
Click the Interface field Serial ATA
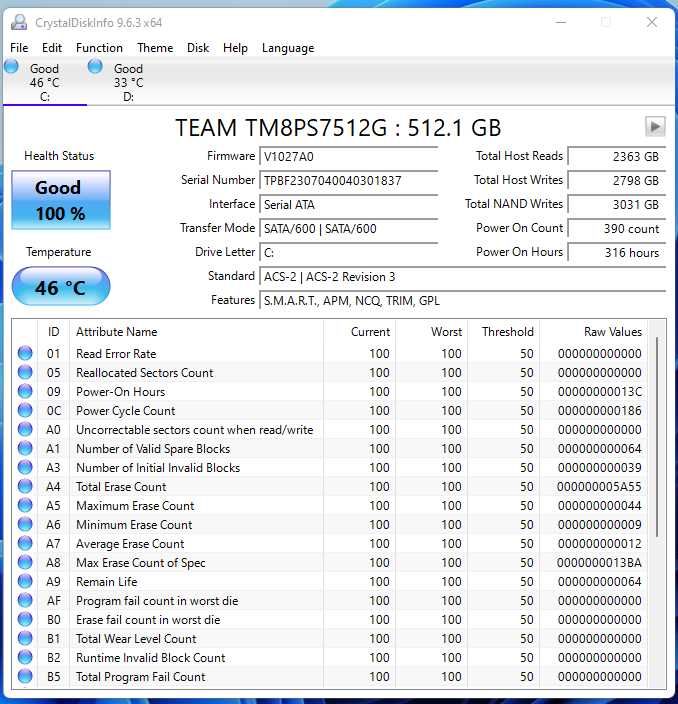tap(348, 204)
